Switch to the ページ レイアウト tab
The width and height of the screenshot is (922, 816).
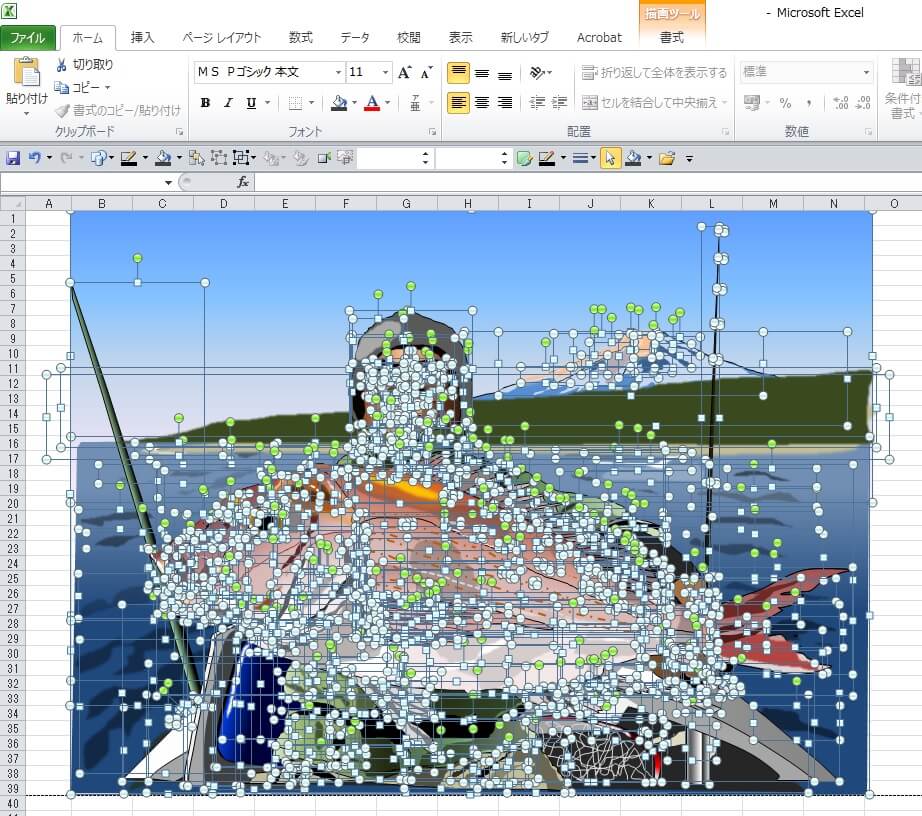coord(221,38)
